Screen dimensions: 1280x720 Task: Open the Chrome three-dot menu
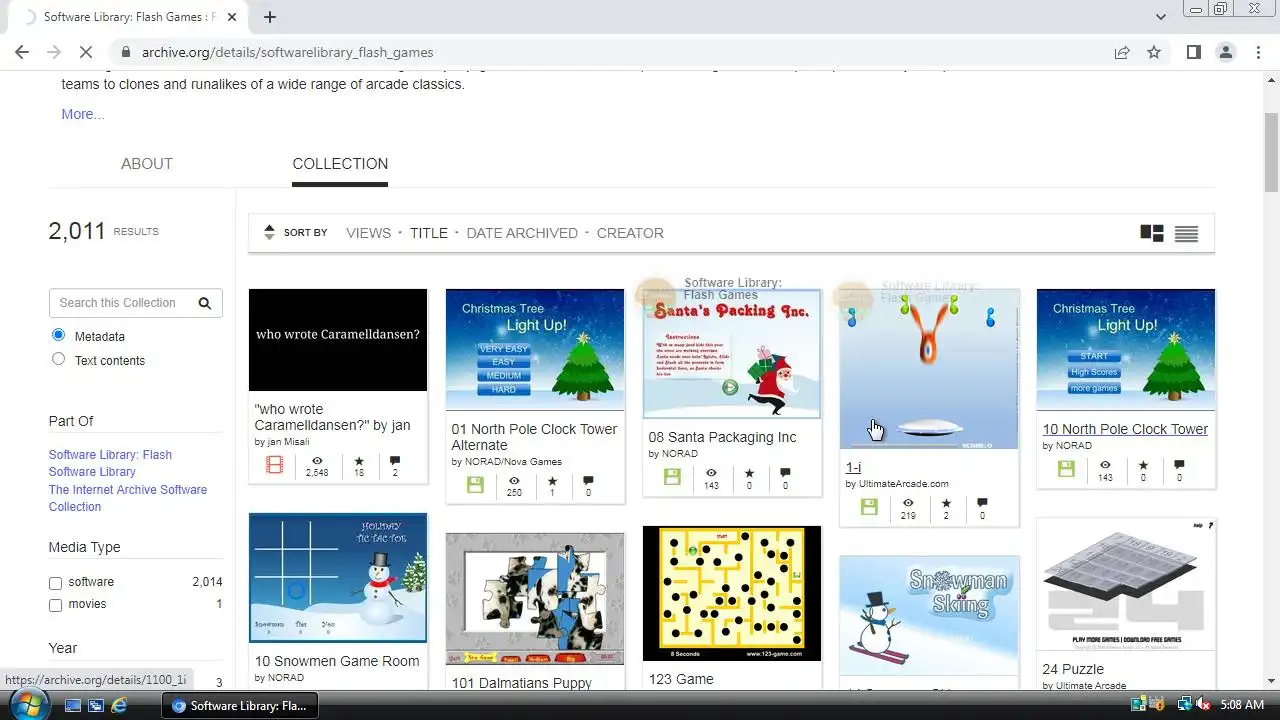click(1258, 52)
